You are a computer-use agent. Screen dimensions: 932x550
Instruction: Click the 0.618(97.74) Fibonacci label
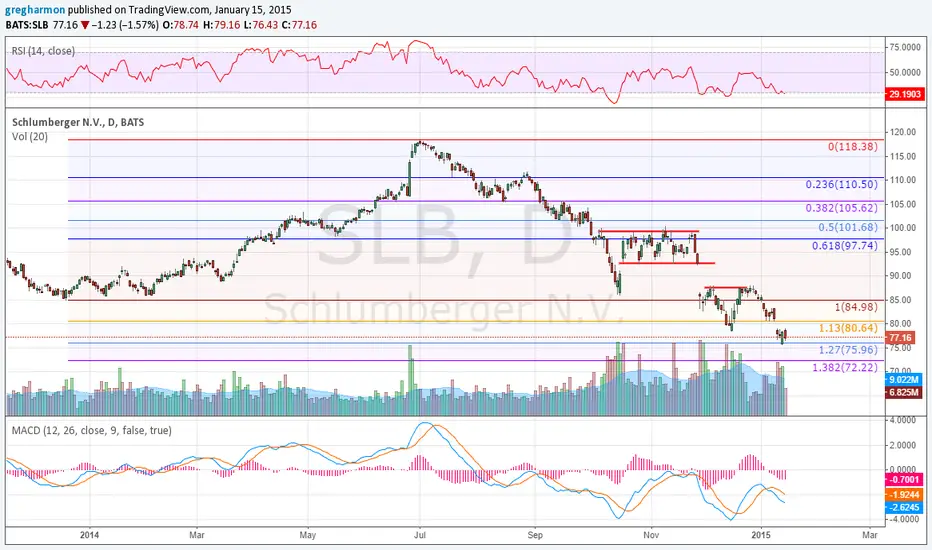(x=845, y=246)
